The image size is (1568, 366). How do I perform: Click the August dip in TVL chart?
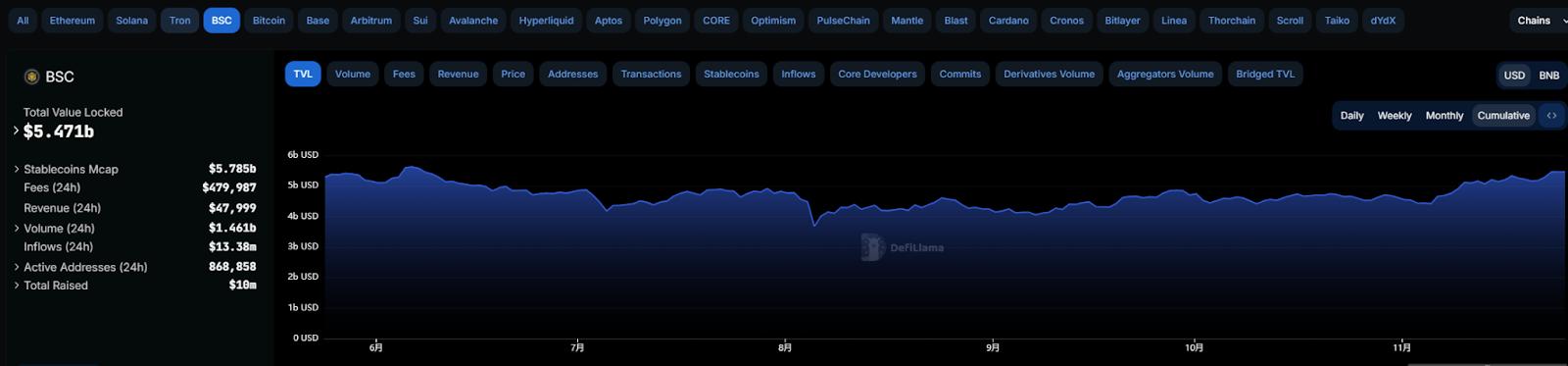[813, 225]
